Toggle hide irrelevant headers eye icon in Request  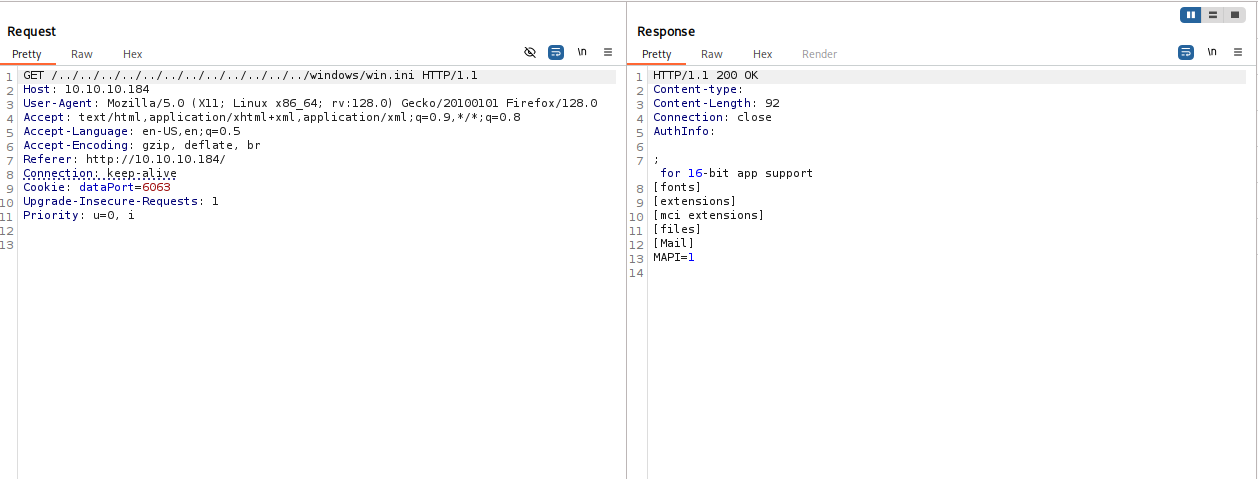click(x=530, y=52)
